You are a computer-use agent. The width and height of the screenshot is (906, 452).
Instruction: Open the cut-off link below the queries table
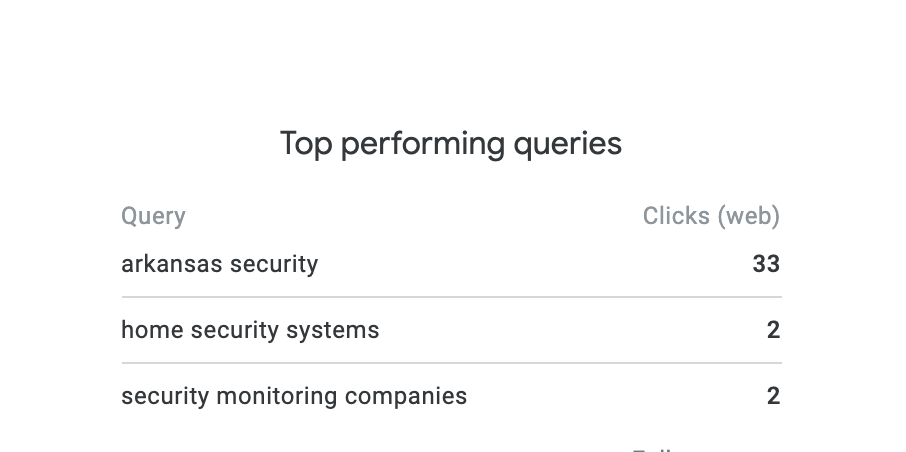[x=655, y=449]
